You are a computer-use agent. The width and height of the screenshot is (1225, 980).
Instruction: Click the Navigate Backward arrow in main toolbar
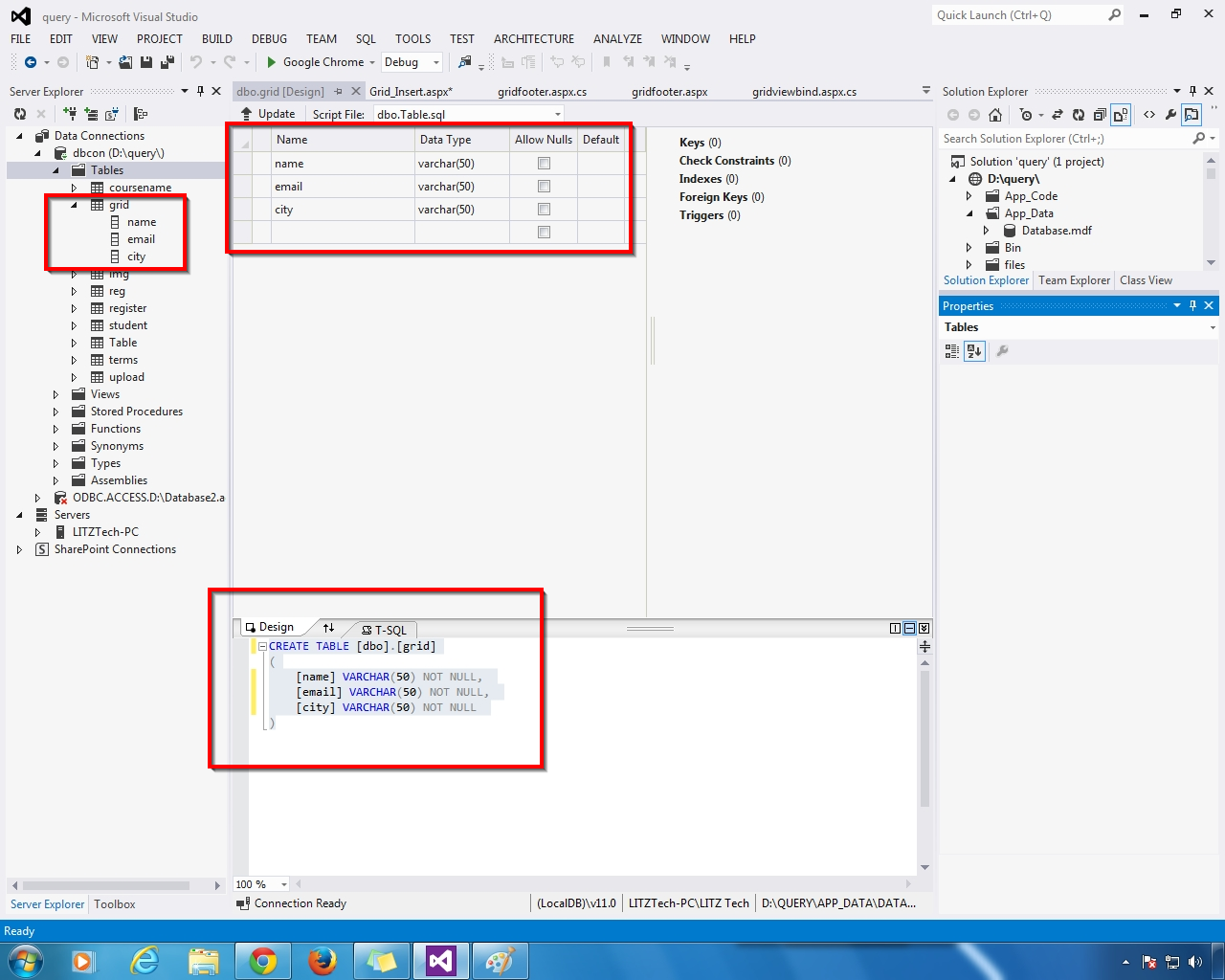31,62
